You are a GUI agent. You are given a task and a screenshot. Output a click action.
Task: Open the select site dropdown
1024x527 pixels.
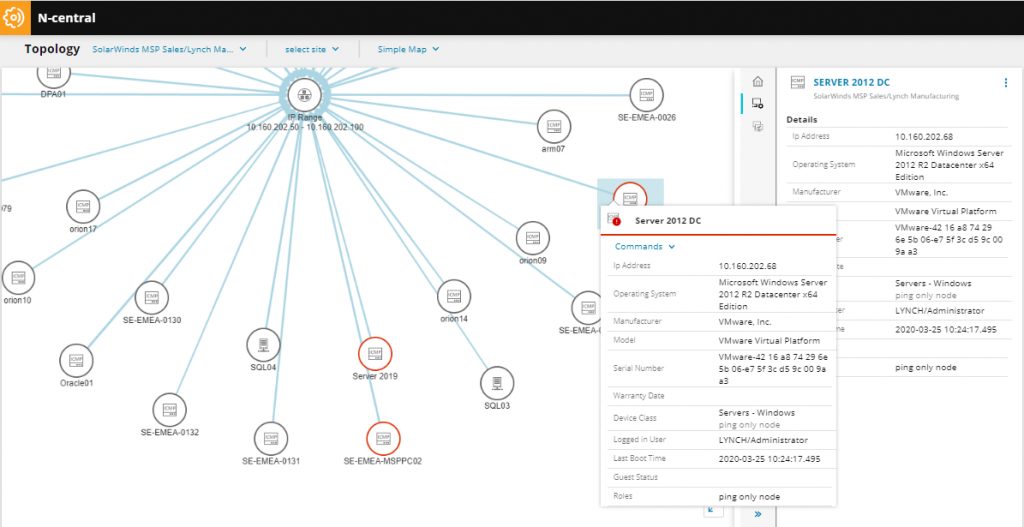click(x=312, y=49)
